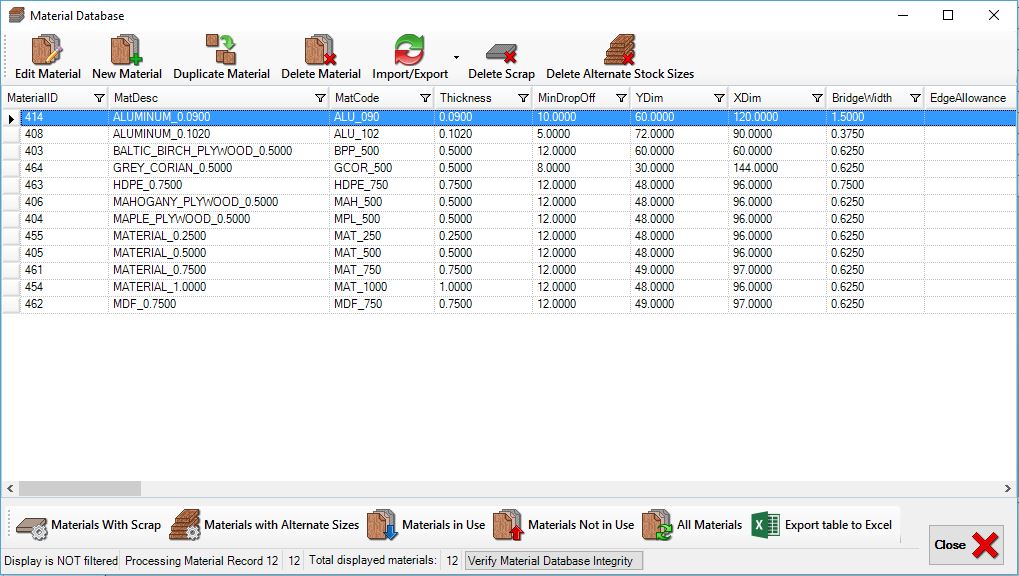Viewport: 1019px width, 576px height.
Task: Open the Thickness column filter dropdown
Action: click(x=523, y=98)
